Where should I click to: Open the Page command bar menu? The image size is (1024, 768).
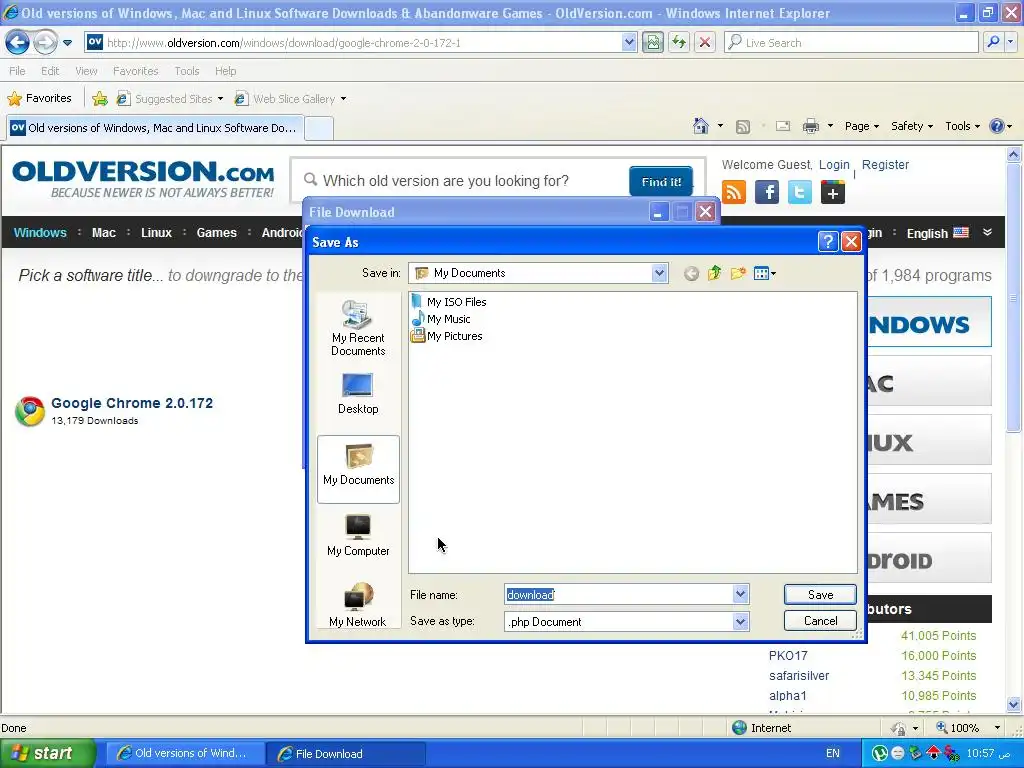point(861,126)
